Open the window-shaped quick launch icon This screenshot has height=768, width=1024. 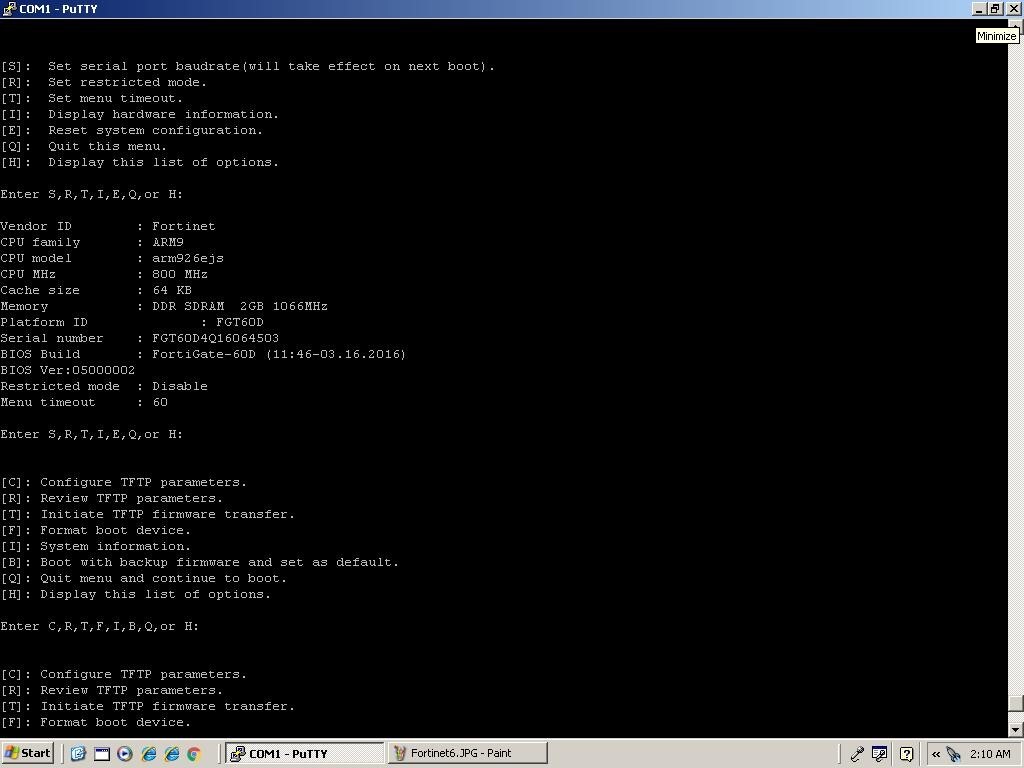(x=102, y=754)
